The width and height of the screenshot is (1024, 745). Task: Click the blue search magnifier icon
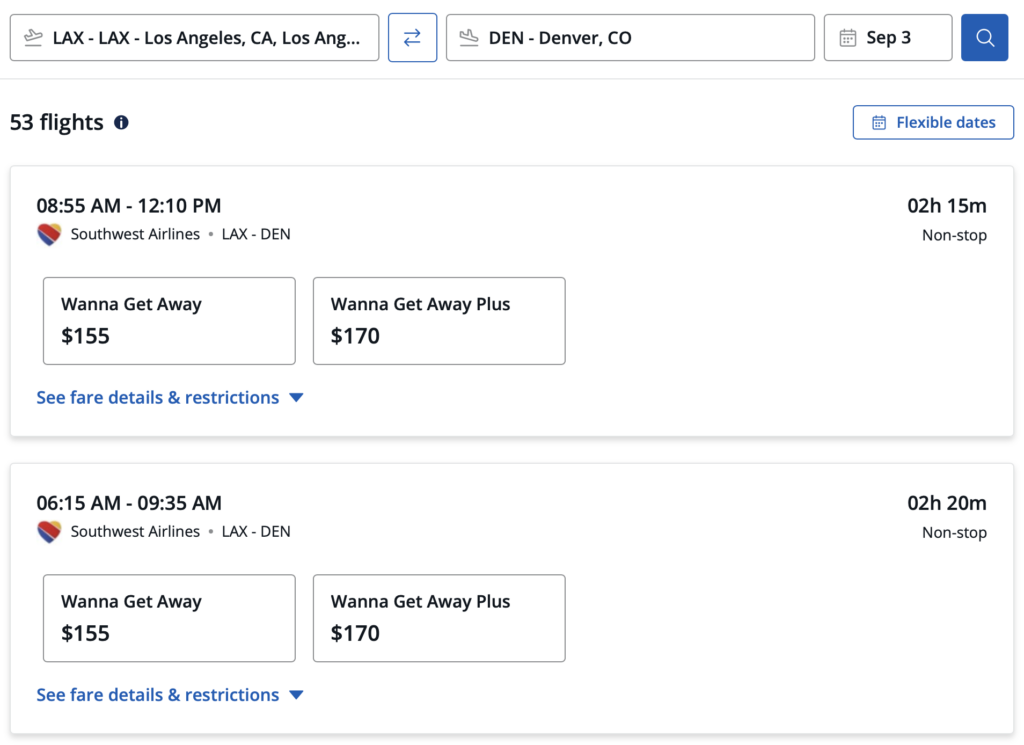pos(984,37)
